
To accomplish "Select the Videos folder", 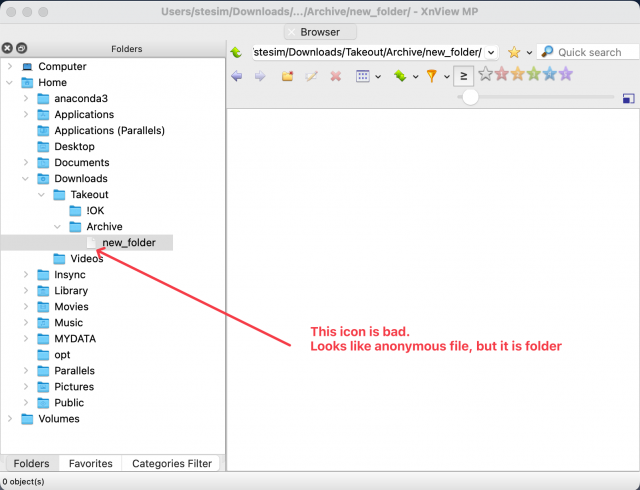I will [x=87, y=258].
